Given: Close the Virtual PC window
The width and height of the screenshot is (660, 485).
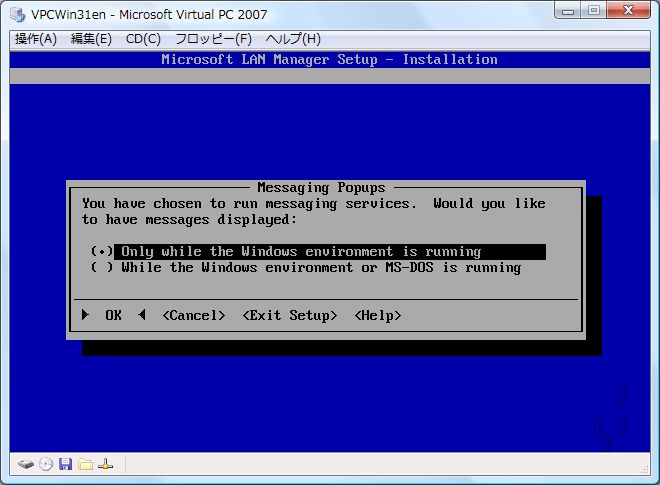Looking at the screenshot, I should pos(629,11).
